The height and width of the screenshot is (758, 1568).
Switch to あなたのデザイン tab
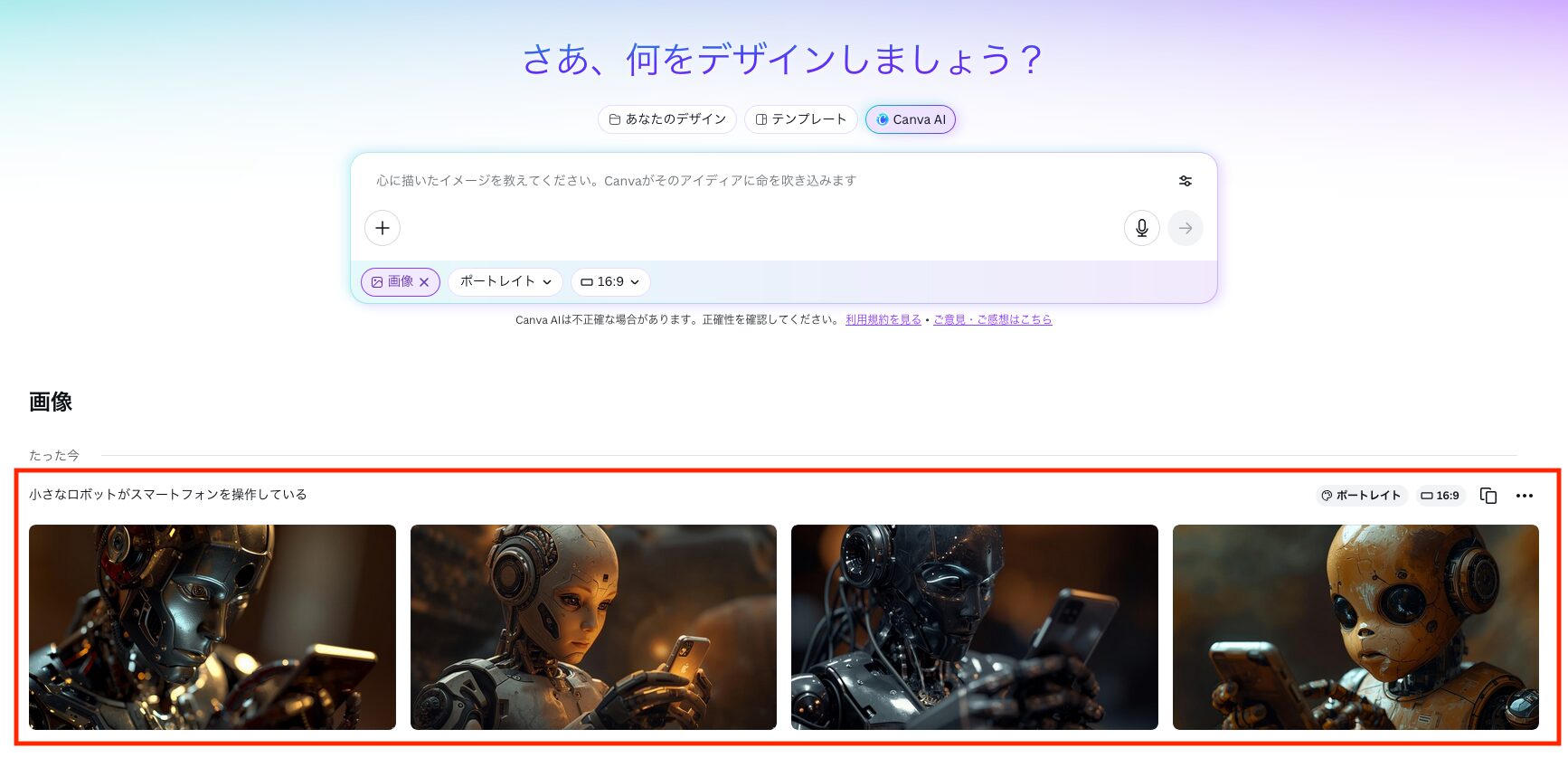point(667,119)
